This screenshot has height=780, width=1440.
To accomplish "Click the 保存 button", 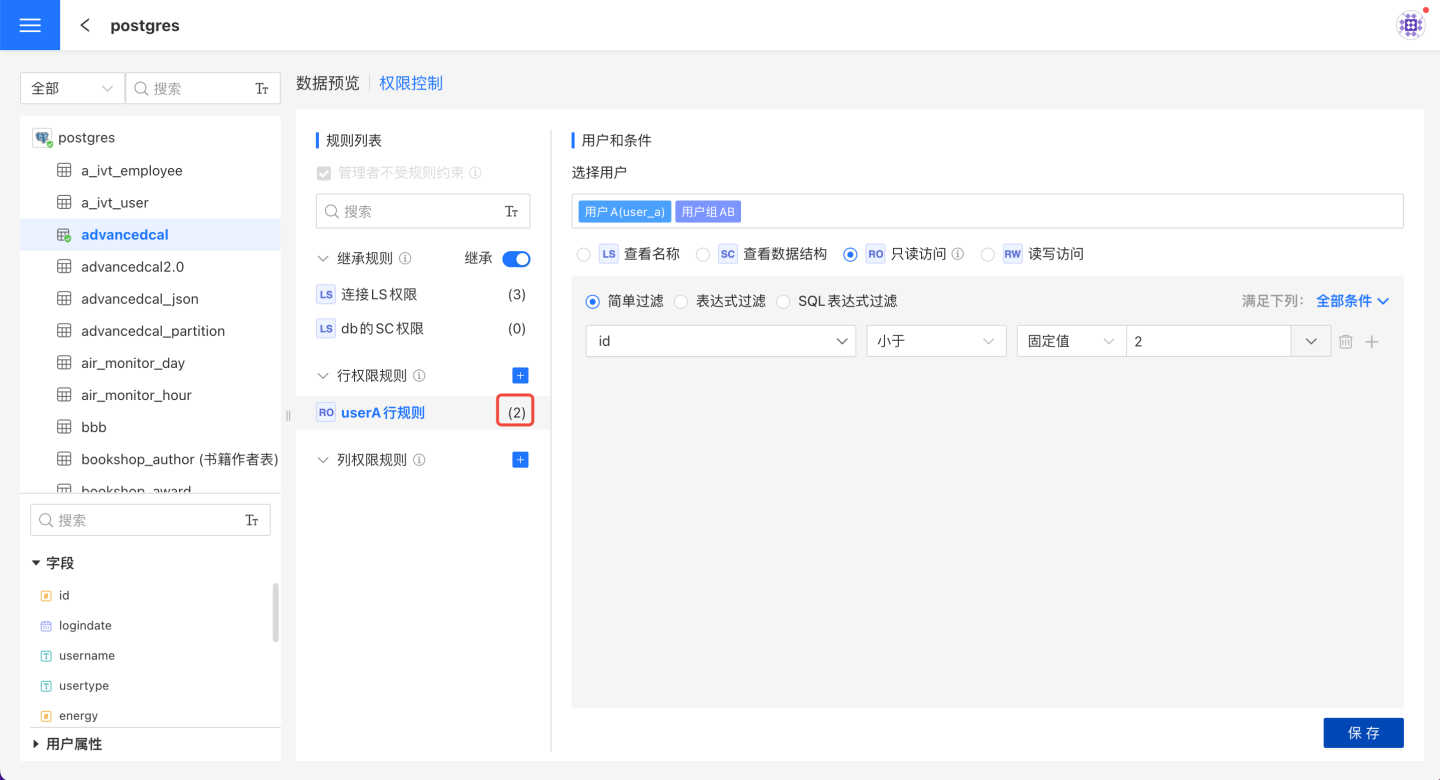I will (1363, 733).
